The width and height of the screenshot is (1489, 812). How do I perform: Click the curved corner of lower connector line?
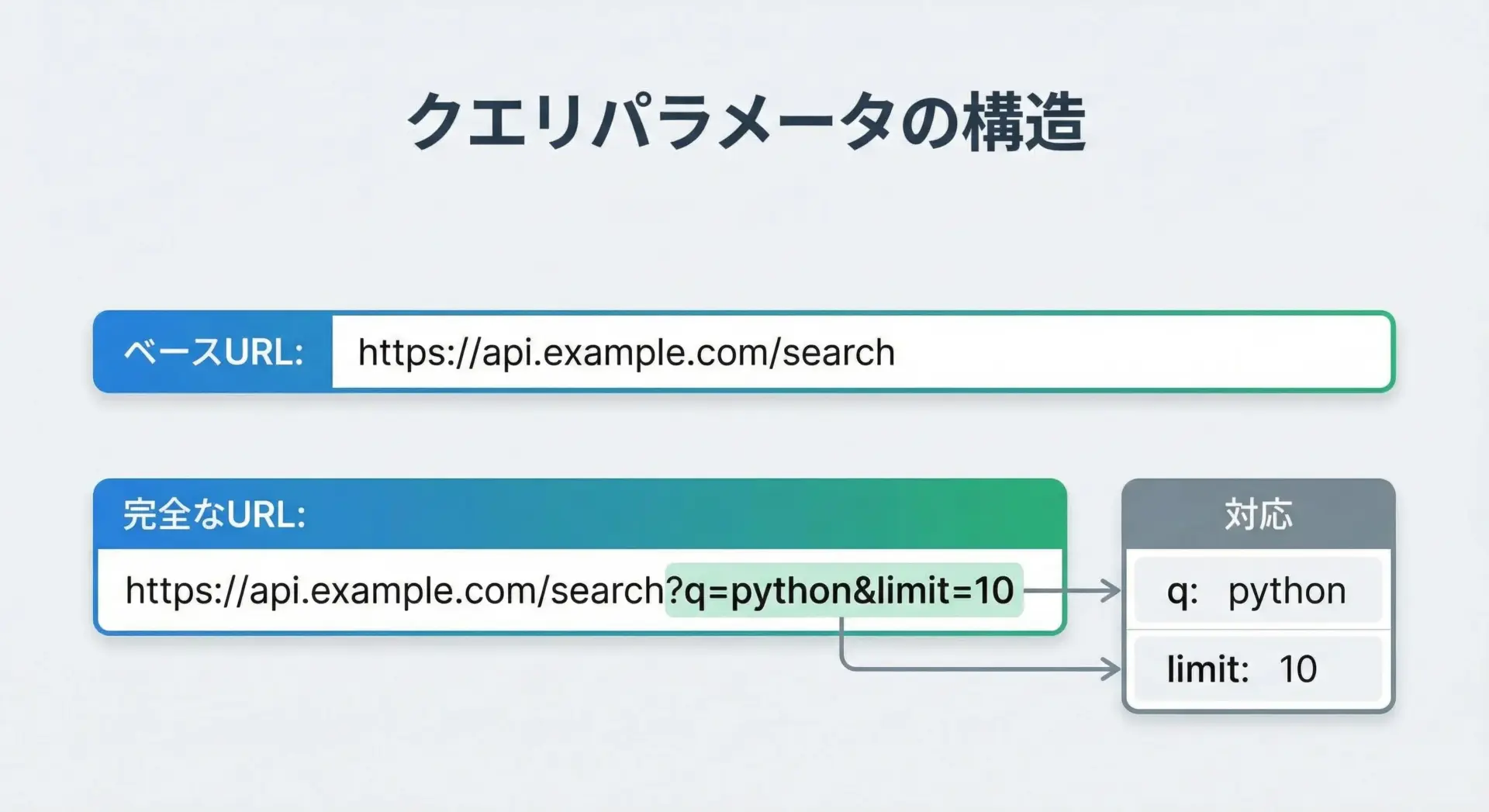[846, 664]
